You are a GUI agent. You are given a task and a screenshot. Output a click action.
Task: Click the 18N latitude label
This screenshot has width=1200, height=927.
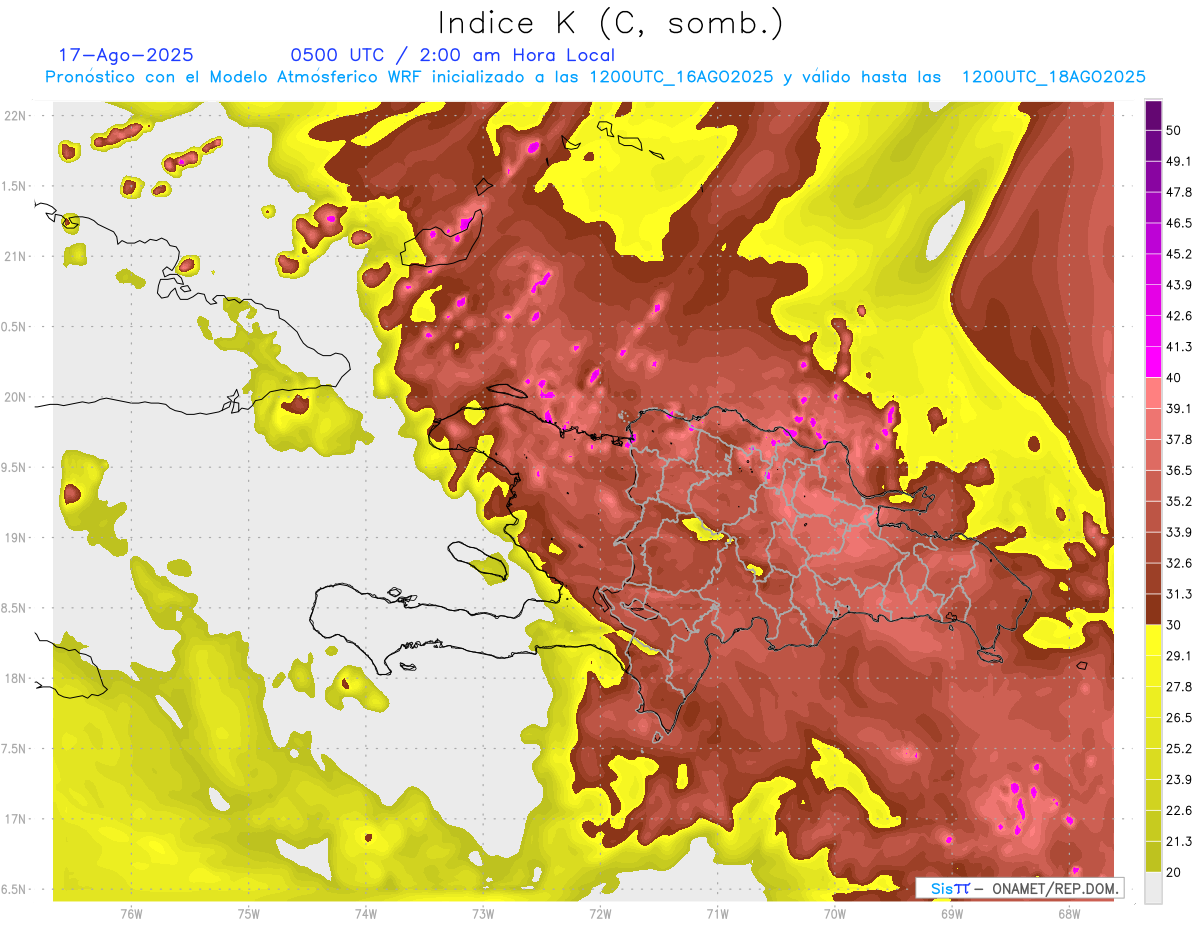pyautogui.click(x=15, y=679)
